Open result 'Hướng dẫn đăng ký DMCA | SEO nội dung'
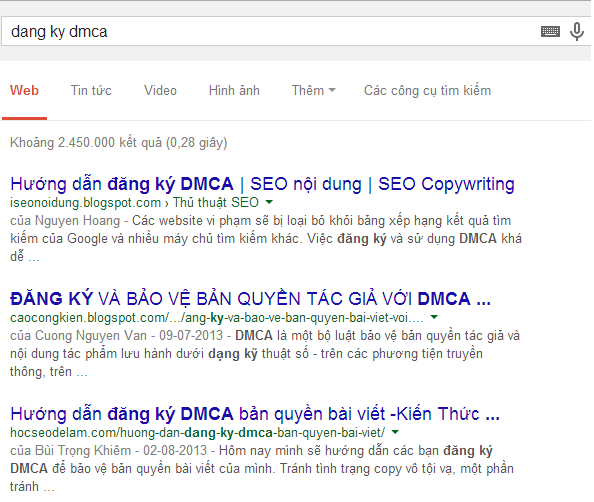The width and height of the screenshot is (594, 502). (x=262, y=184)
